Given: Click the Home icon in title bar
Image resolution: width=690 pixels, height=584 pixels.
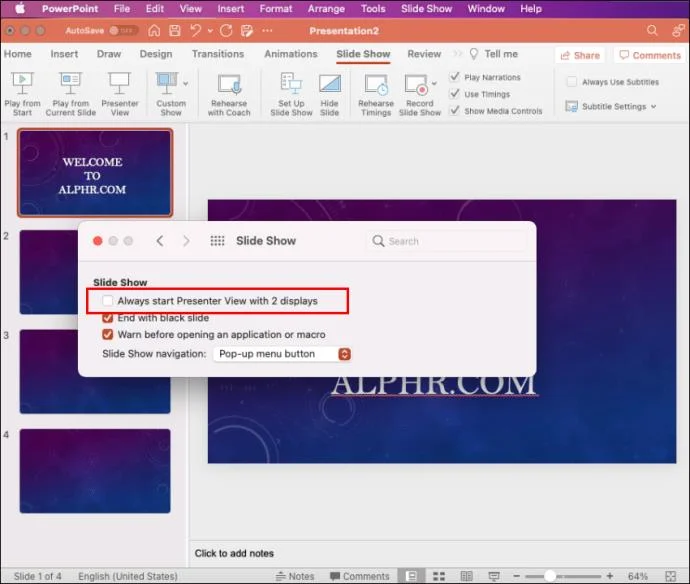Looking at the screenshot, I should (154, 30).
